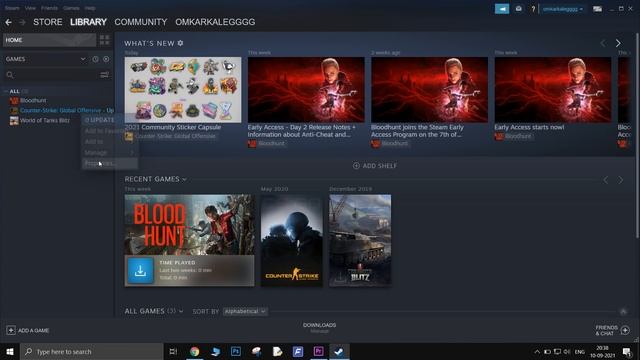The height and width of the screenshot is (360, 640).
Task: Open the OMKARKALEGGGG profile tab
Action: 215,22
